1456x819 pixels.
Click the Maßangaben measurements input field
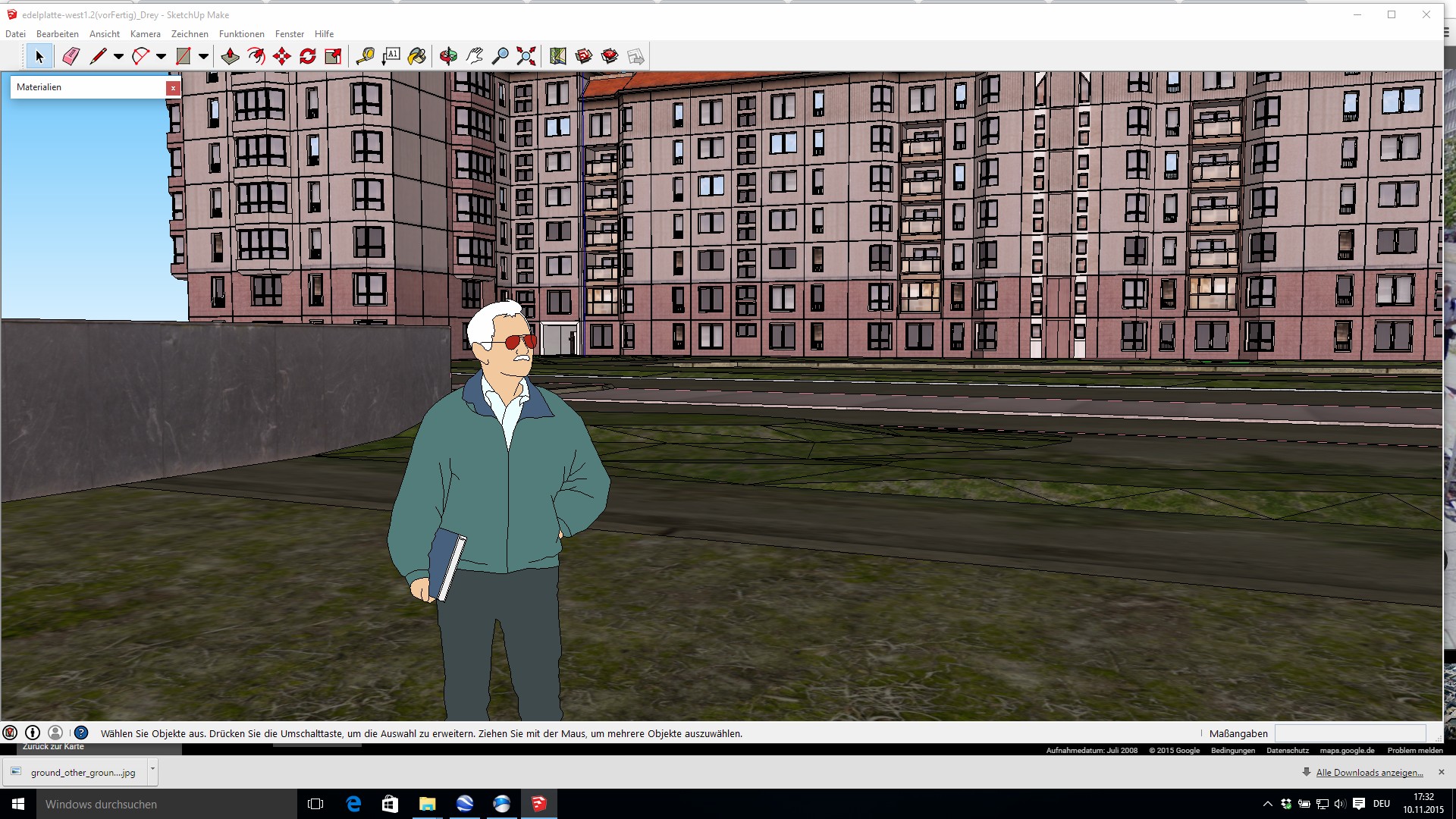[x=1350, y=733]
